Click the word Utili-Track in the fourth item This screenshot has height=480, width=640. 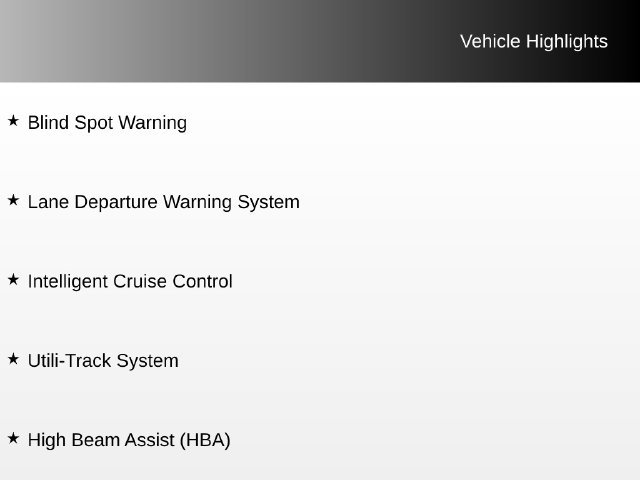[x=69, y=361]
